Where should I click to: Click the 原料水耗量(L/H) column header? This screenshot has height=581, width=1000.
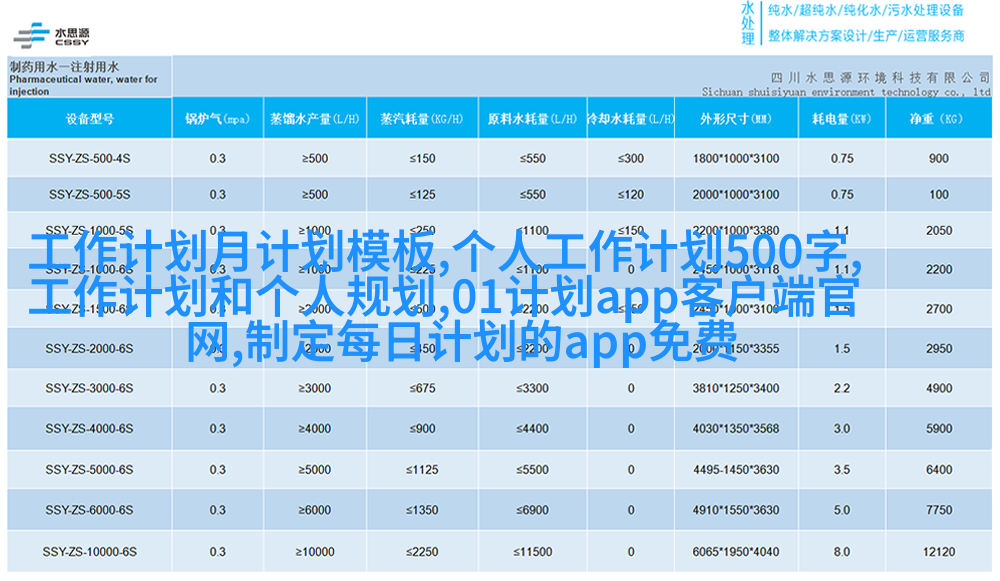[x=531, y=119]
